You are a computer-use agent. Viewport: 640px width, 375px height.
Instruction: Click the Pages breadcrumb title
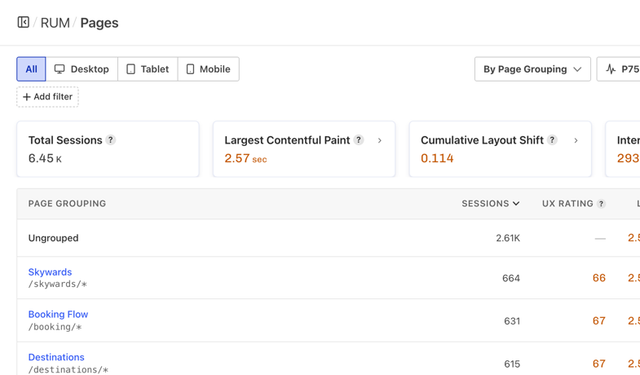click(x=99, y=23)
